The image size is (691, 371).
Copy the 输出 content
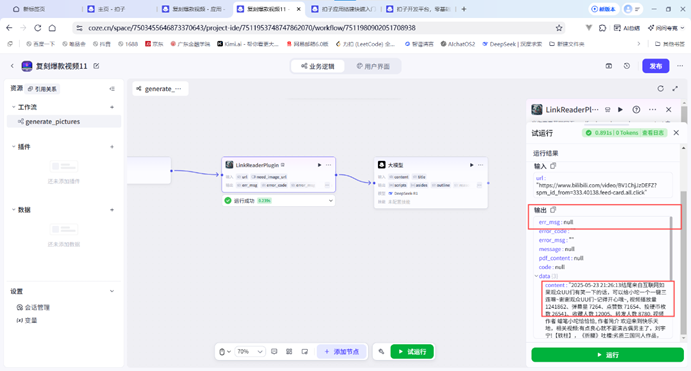(x=553, y=210)
